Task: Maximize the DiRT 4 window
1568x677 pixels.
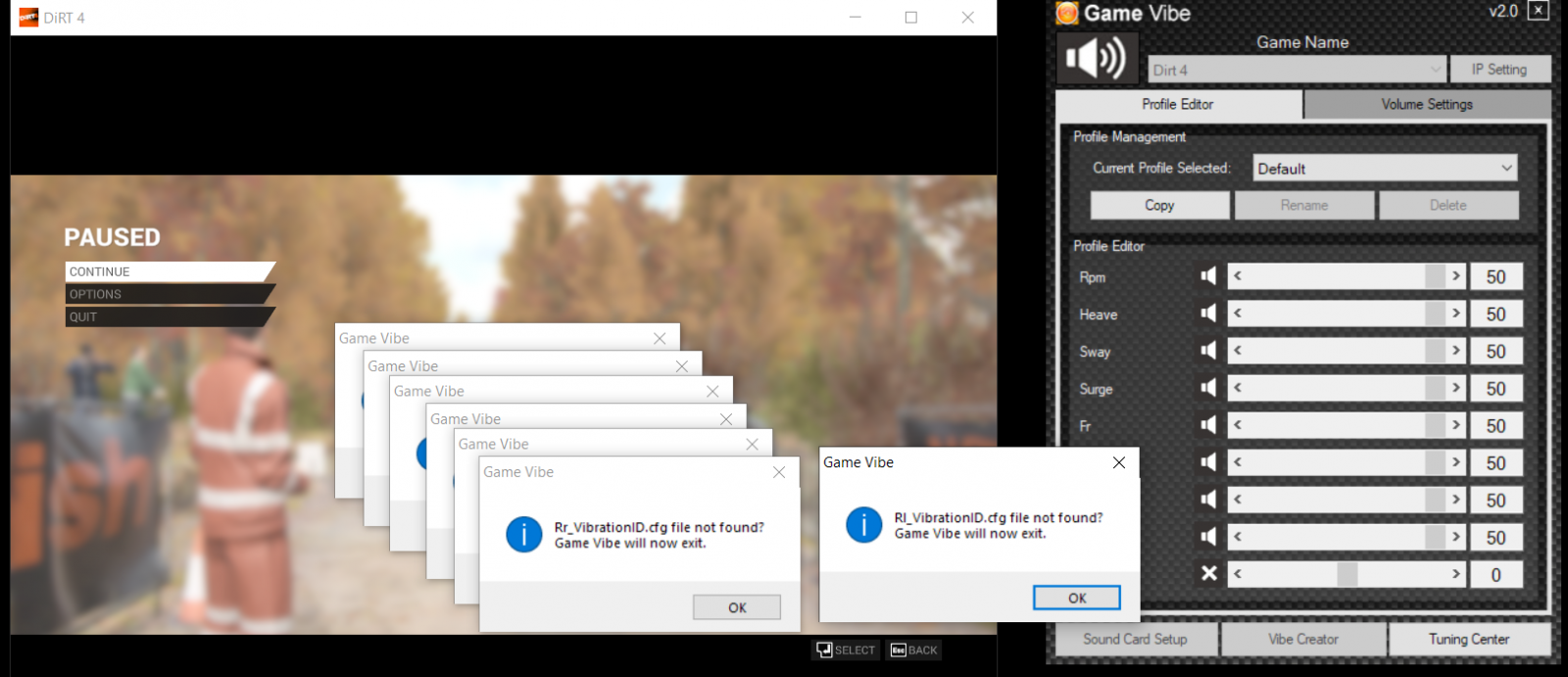Action: pyautogui.click(x=910, y=17)
